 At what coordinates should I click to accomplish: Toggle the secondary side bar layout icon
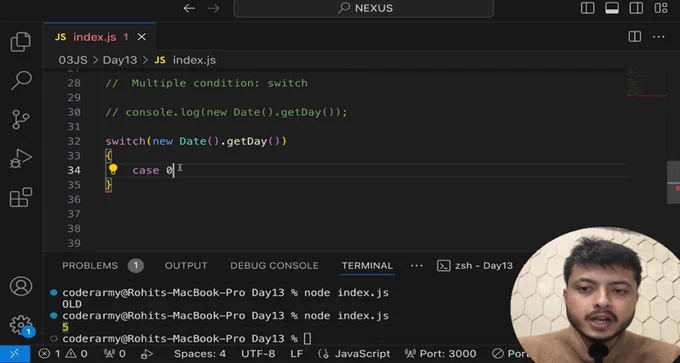point(636,8)
